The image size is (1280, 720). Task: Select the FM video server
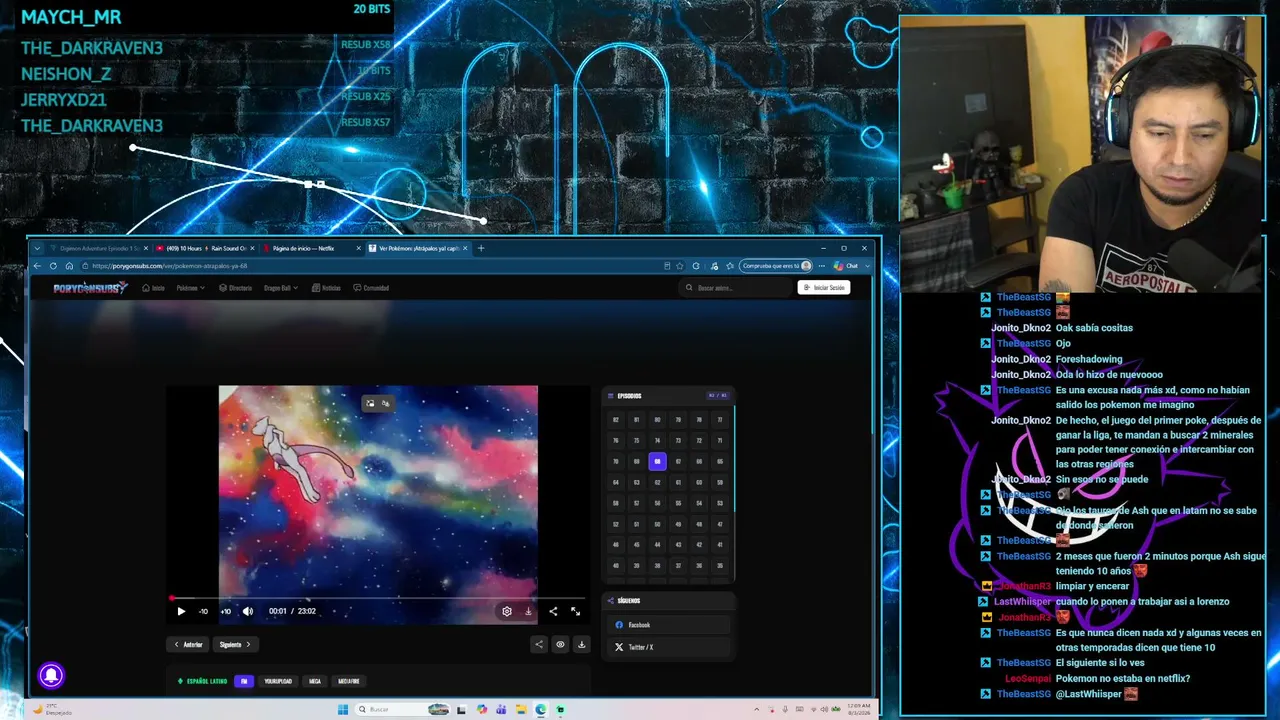click(x=243, y=681)
